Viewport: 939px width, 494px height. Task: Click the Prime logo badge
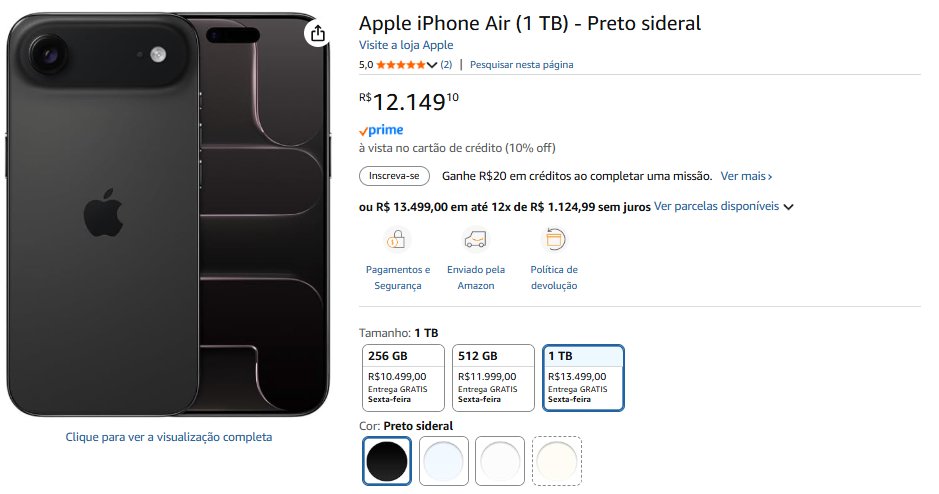click(381, 130)
